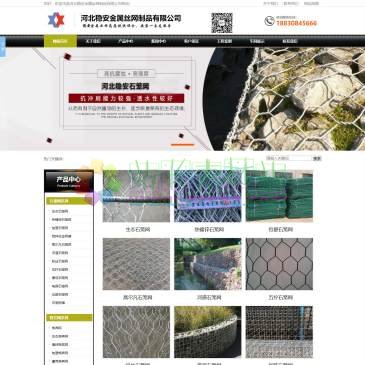Screen dimensions: 365x365
Task: Open 工程案例 in the navigation bar
Action: 224,41
